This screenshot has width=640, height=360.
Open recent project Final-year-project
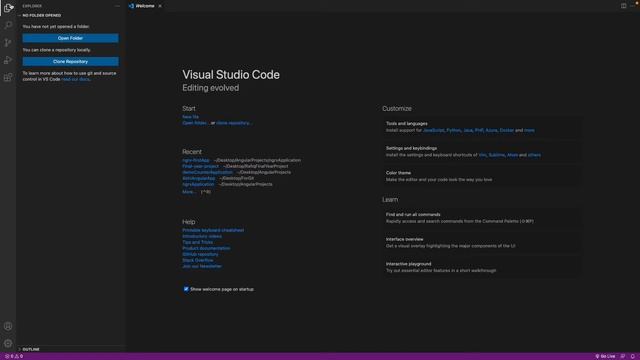pyautogui.click(x=200, y=166)
